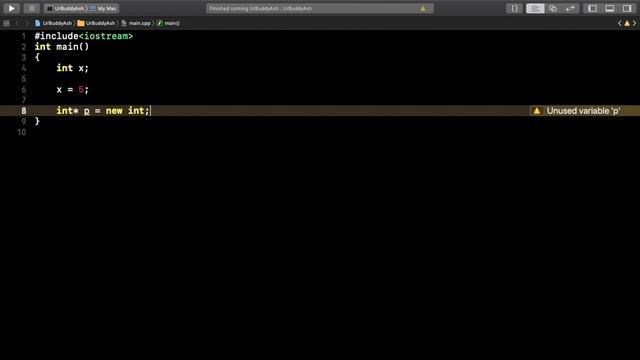This screenshot has height=360, width=640.
Task: Run the project with the Play button
Action: pos(11,8)
